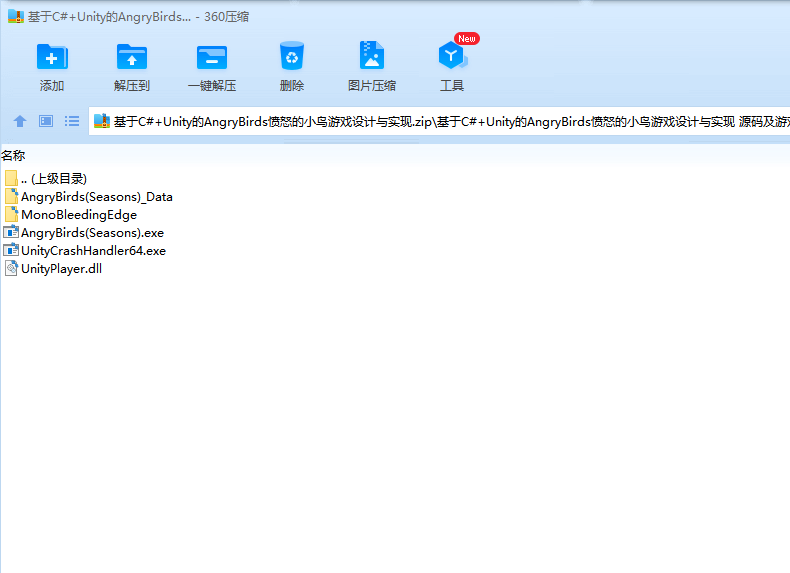Click the UnityPlayer.dll file icon
790x573 pixels.
coord(11,269)
